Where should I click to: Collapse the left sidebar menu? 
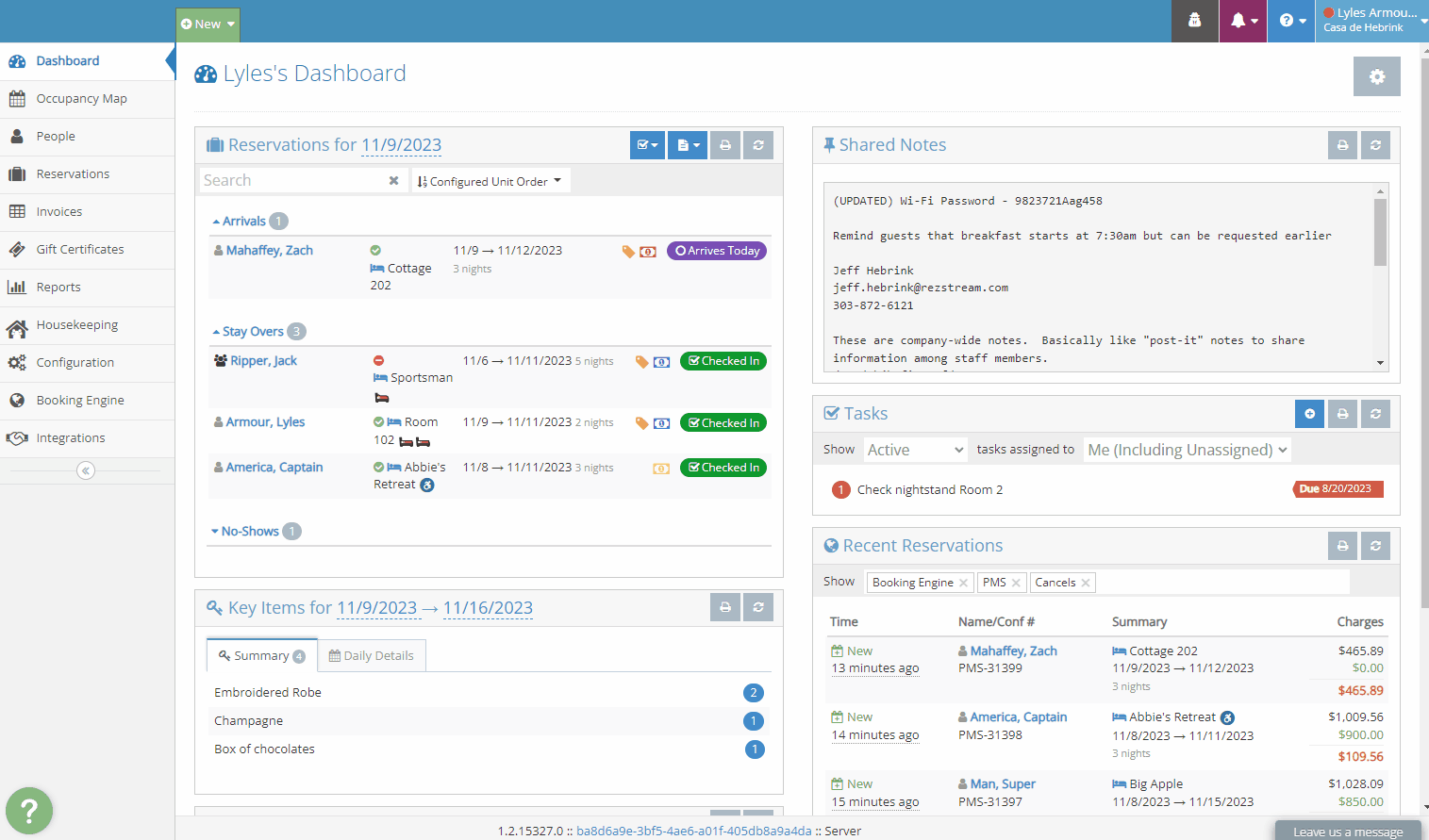tap(86, 470)
